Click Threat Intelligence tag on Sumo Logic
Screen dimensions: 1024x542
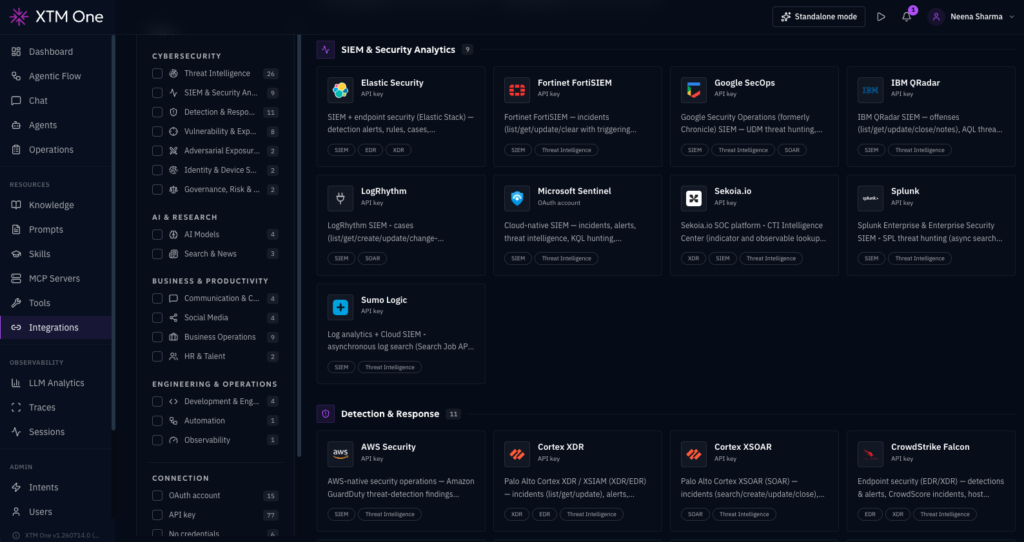coord(390,368)
